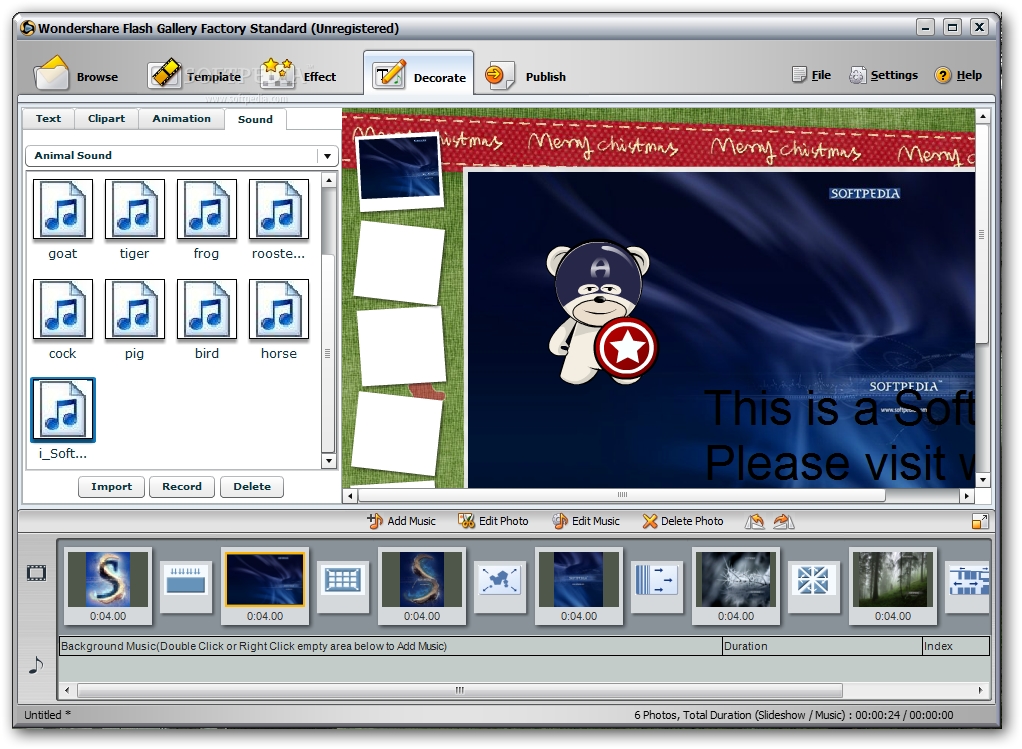
Task: Click the Index column header
Action: 956,646
